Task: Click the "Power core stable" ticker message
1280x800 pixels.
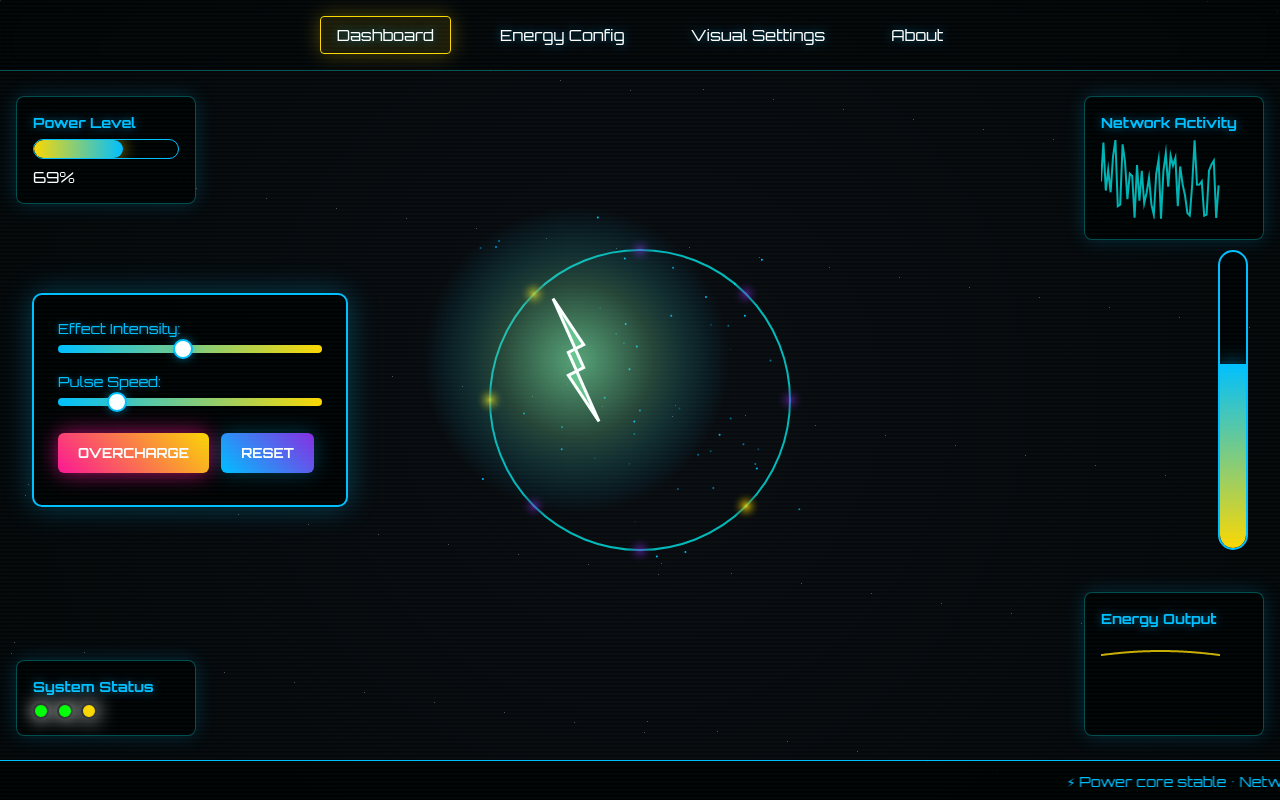Action: tap(1152, 782)
